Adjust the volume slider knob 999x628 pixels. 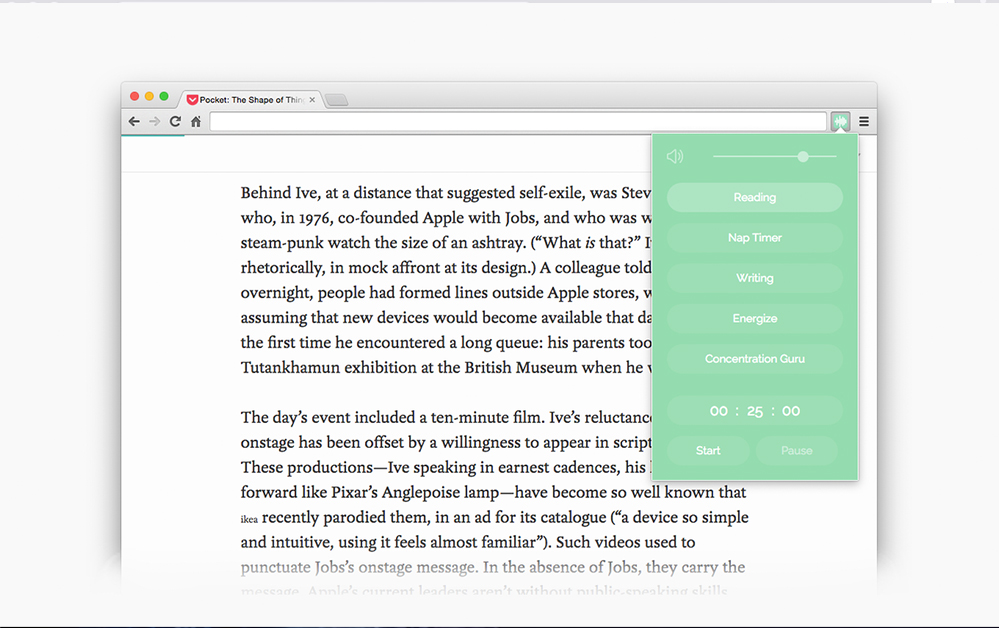click(x=803, y=156)
